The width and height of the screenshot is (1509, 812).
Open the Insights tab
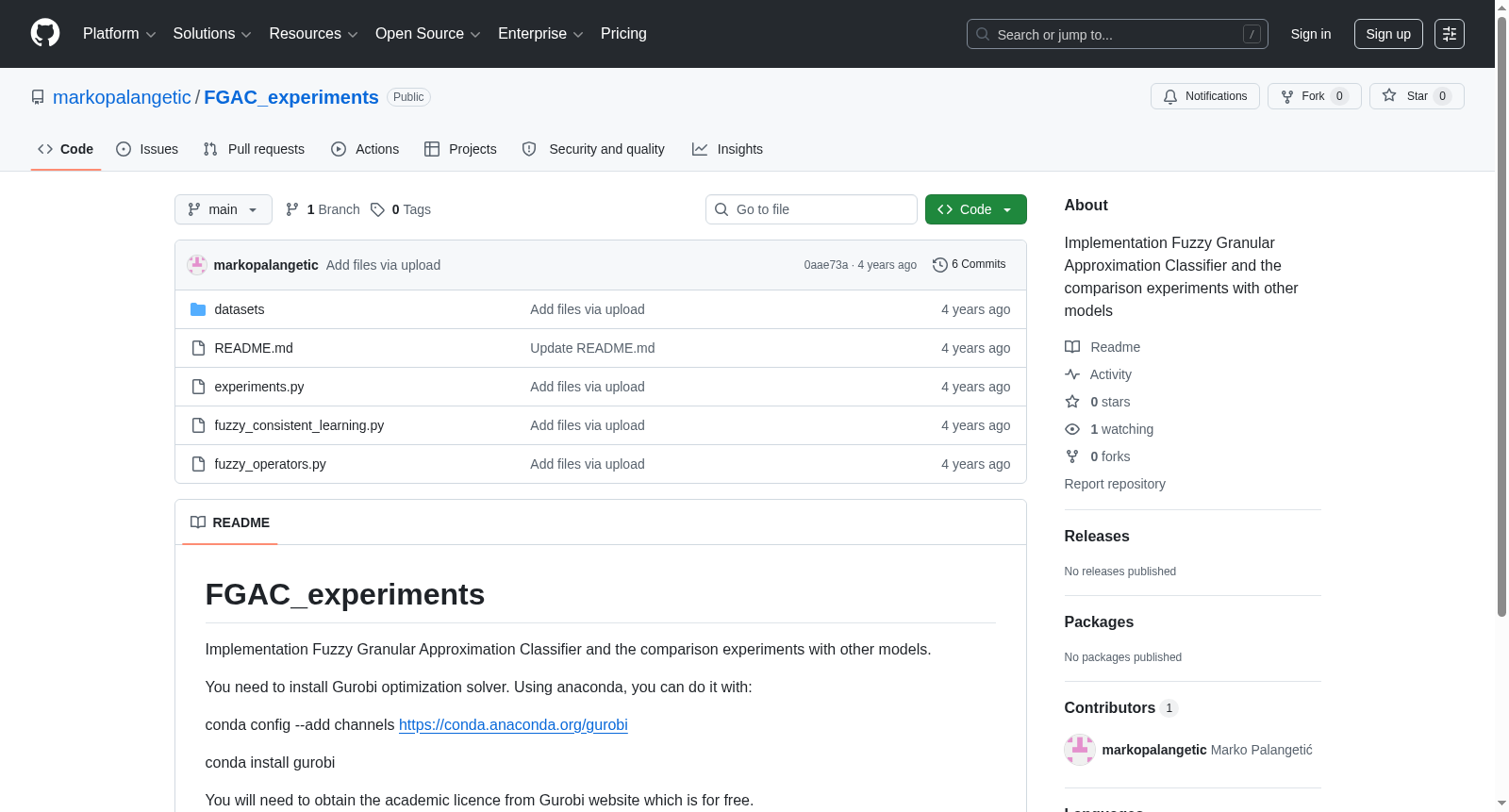pyautogui.click(x=727, y=149)
